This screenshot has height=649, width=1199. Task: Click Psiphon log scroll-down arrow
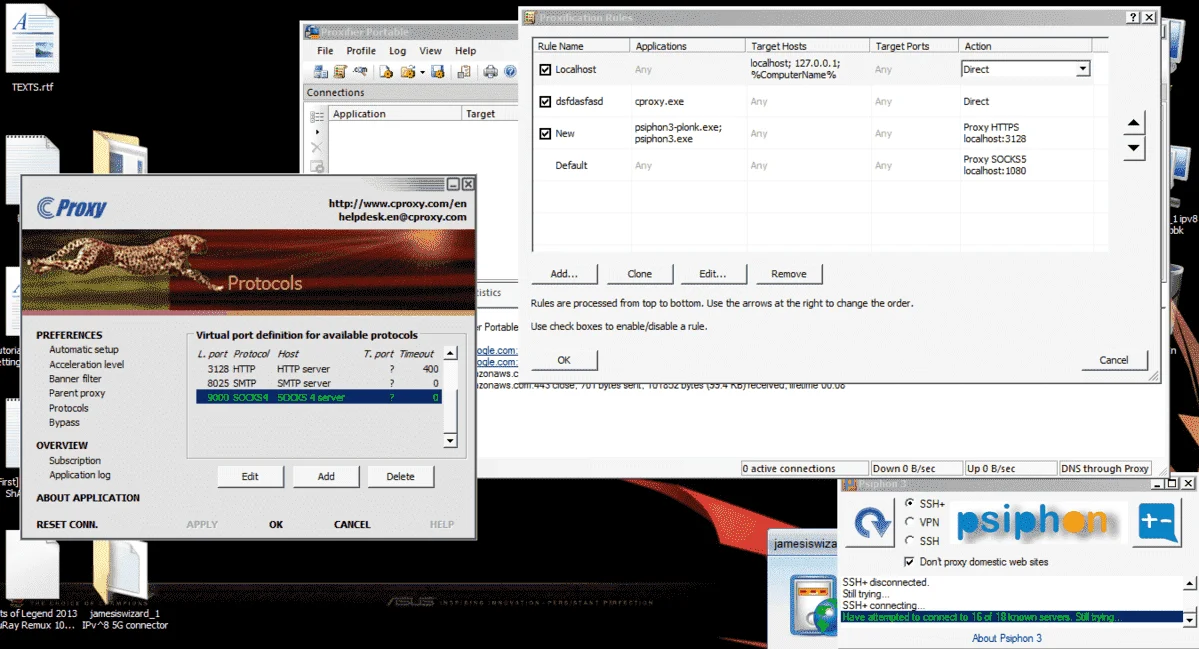coord(1189,618)
